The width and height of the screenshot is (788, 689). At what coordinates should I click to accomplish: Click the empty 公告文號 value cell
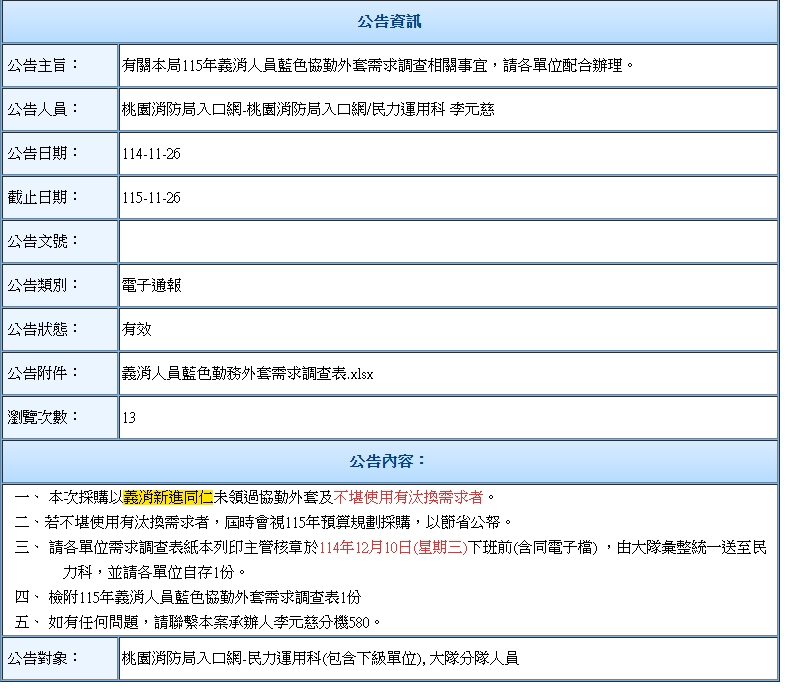[x=447, y=242]
